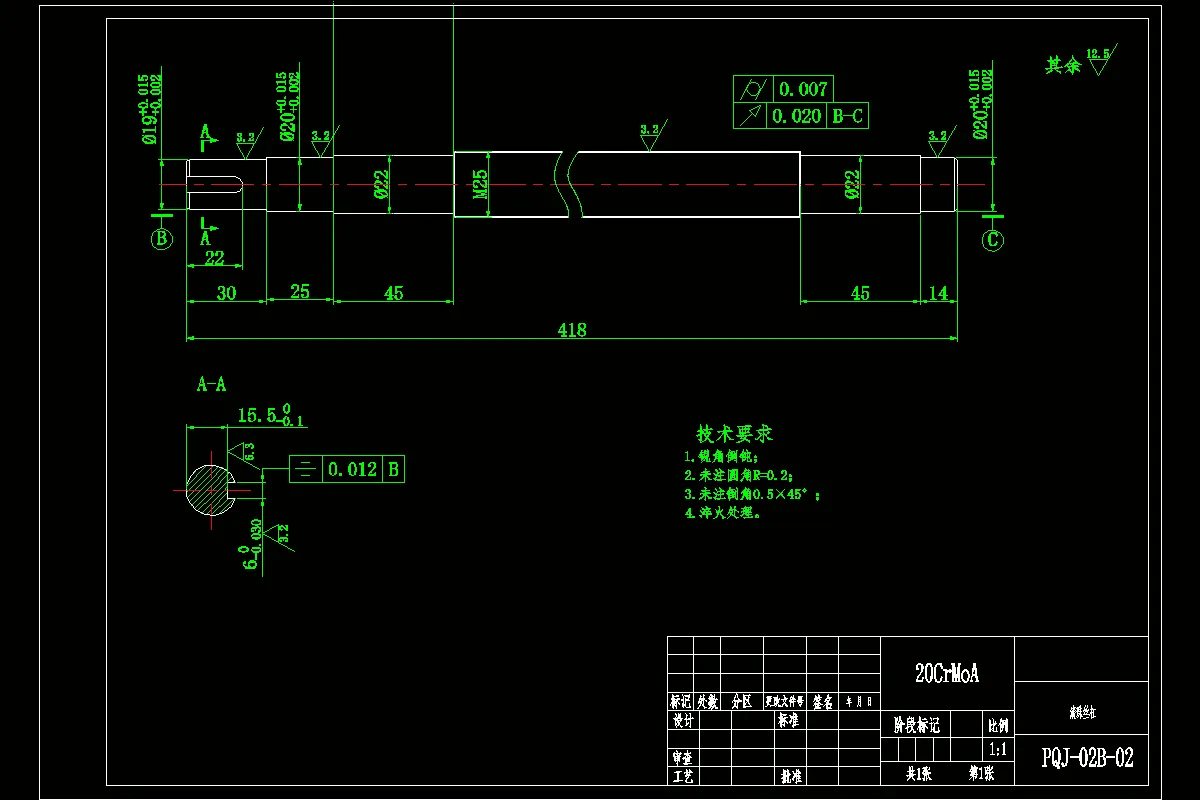Select the runout arrow symbol beside 0.020
This screenshot has height=800, width=1200.
[x=750, y=115]
